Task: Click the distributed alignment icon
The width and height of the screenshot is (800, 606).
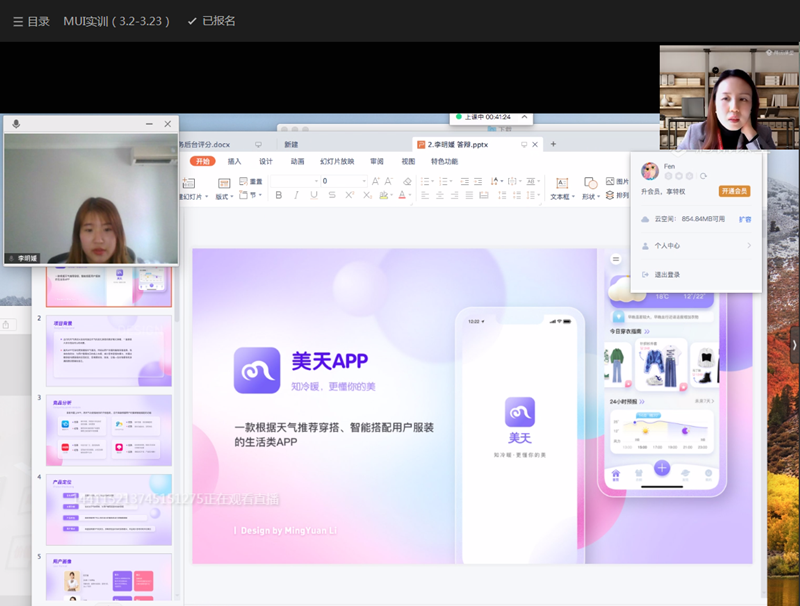Action: click(x=484, y=195)
